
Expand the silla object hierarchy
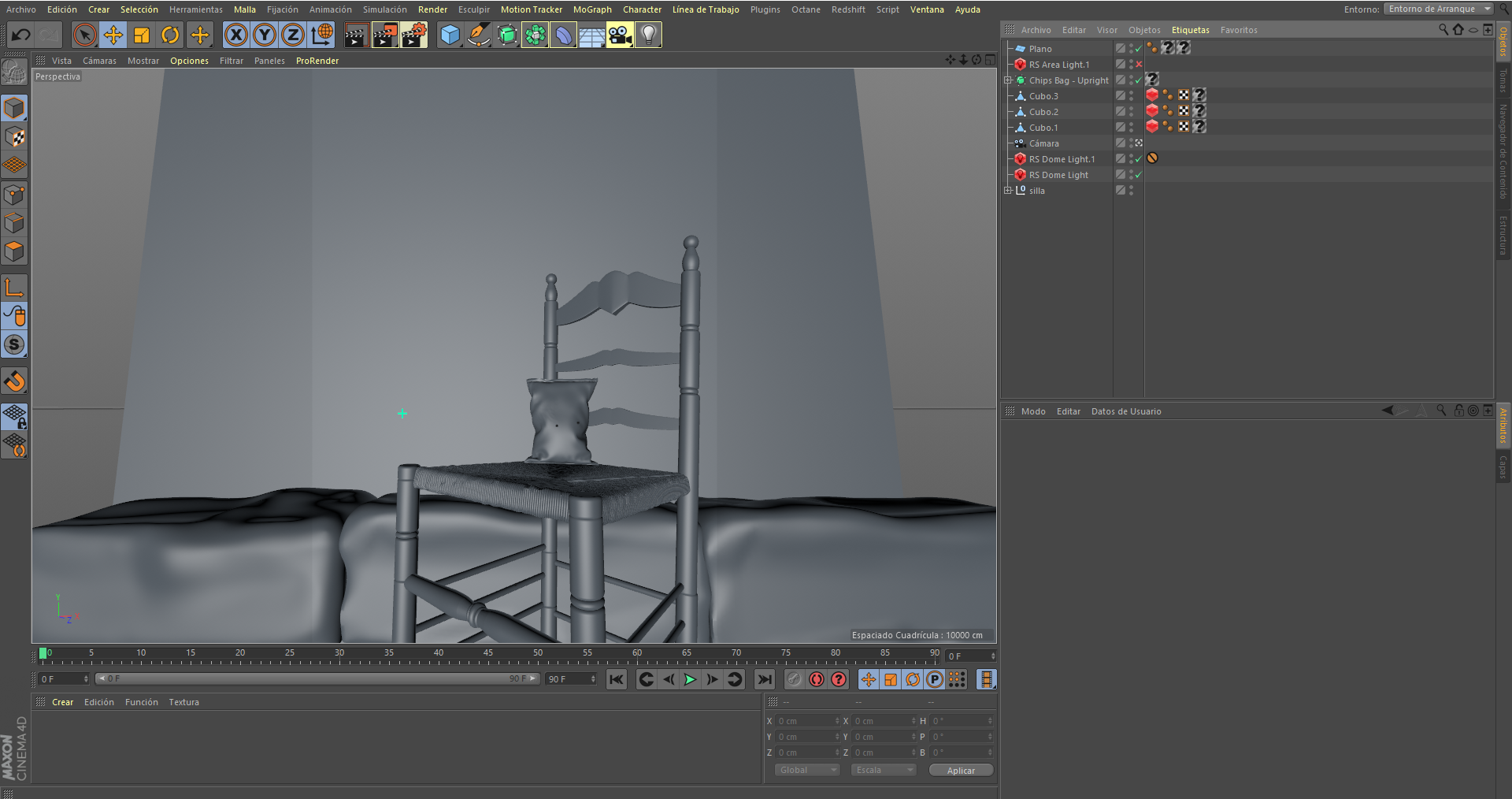click(1007, 191)
